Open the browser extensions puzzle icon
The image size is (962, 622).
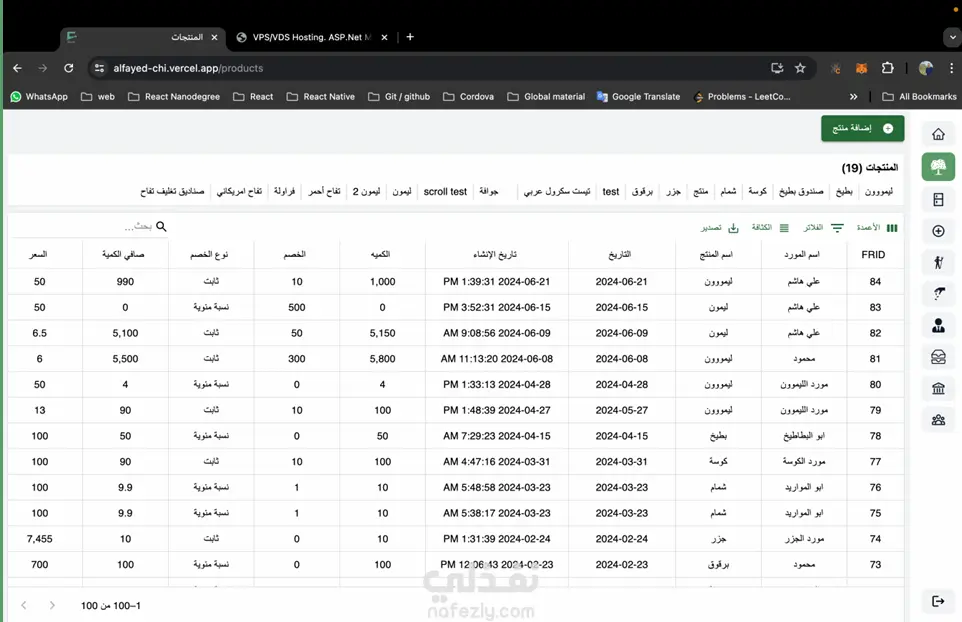click(x=887, y=68)
